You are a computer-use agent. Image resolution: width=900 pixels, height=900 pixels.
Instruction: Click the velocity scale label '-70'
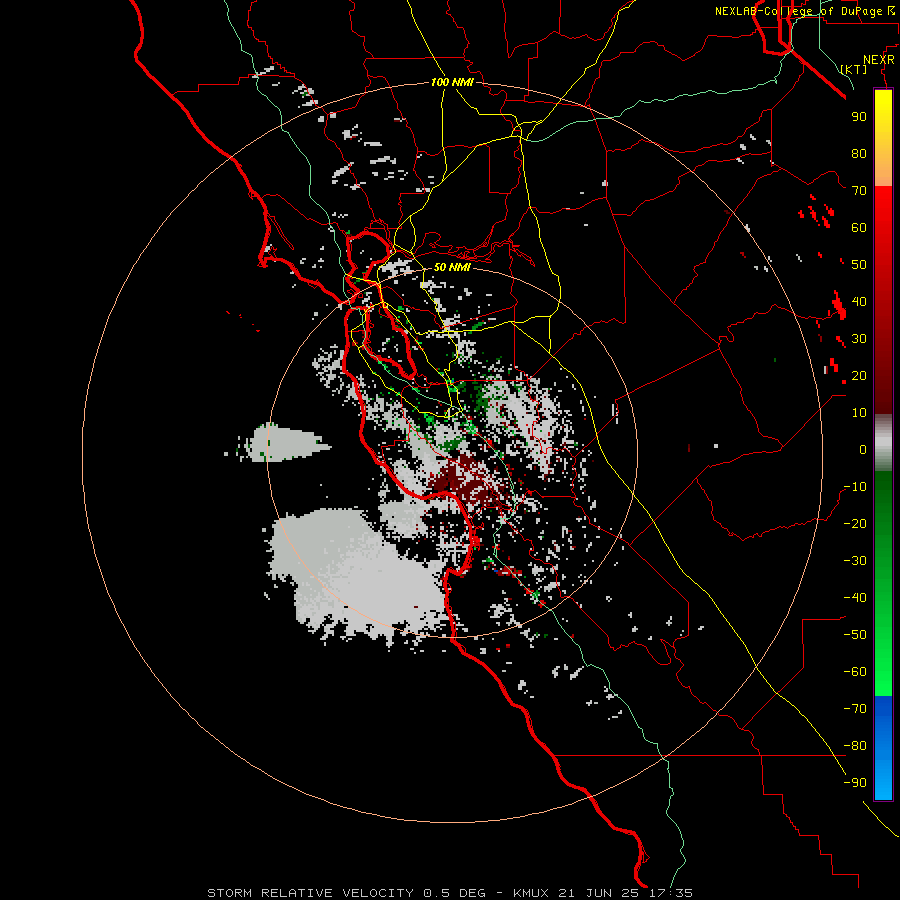click(x=855, y=709)
